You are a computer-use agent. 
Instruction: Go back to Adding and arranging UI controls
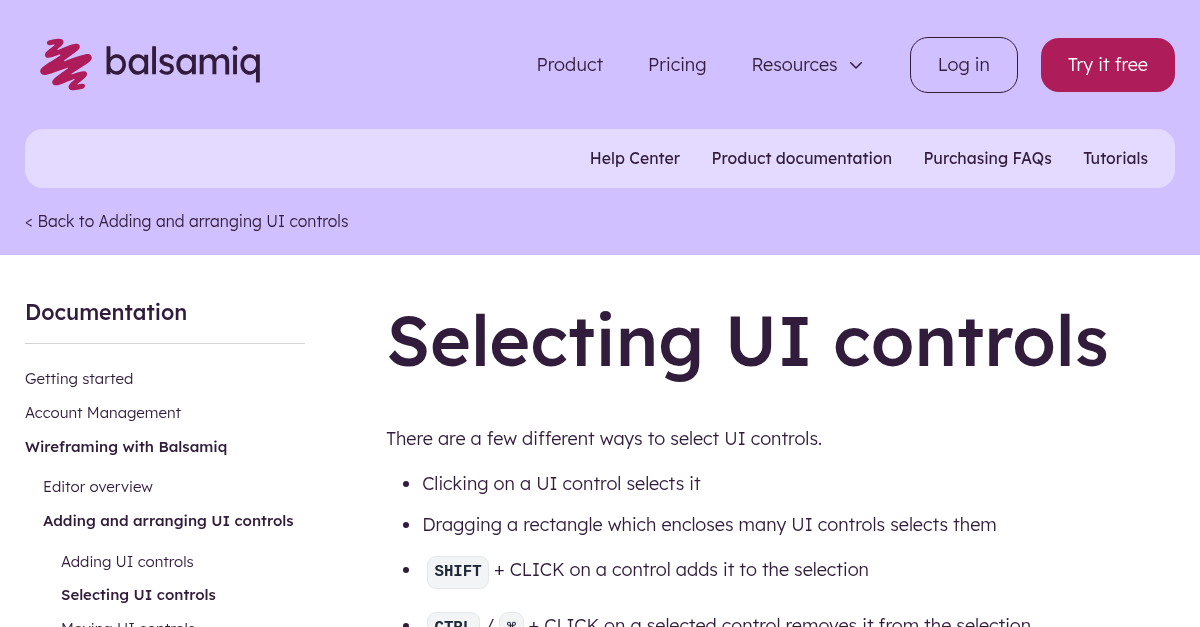186,221
